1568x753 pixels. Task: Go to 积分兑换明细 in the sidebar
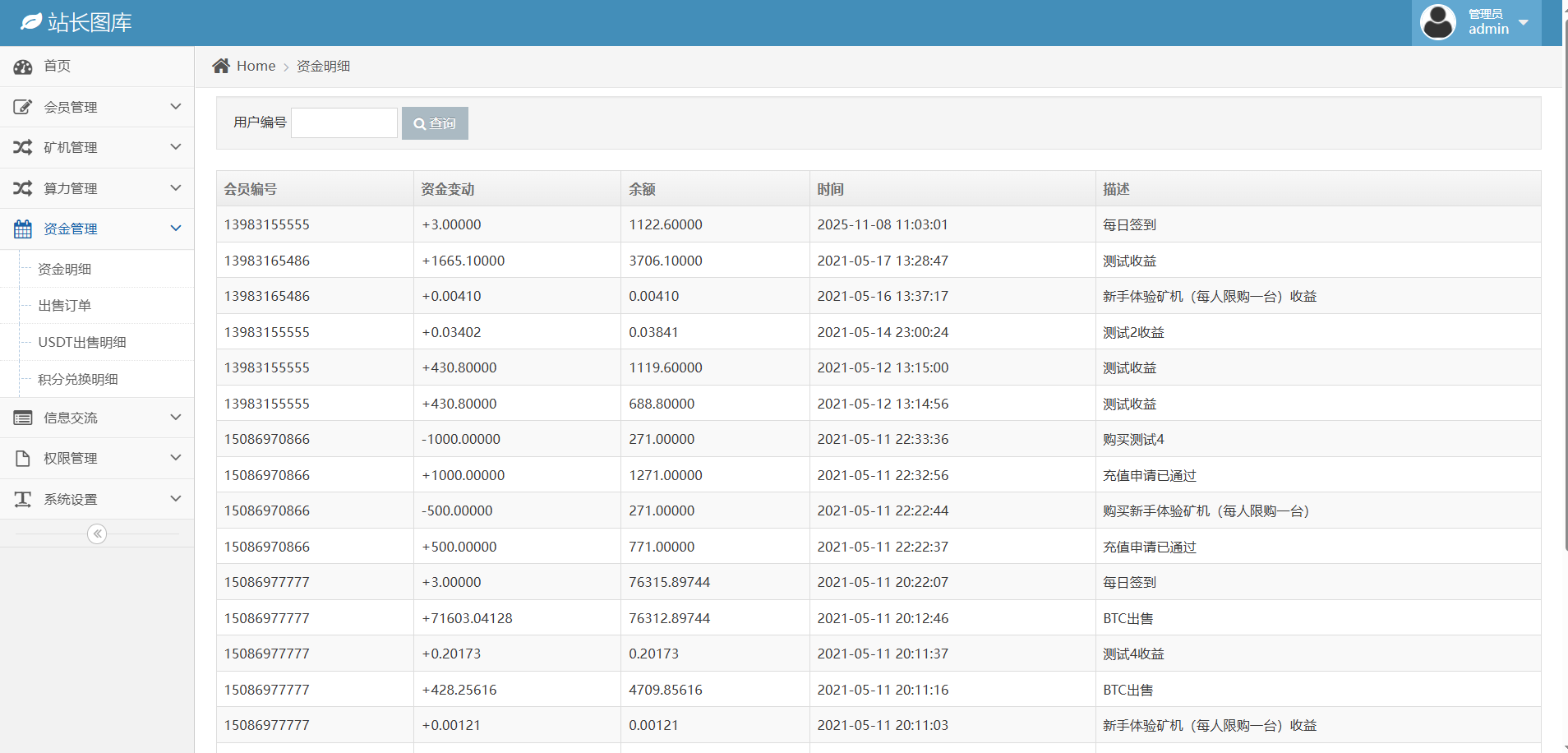coord(78,379)
